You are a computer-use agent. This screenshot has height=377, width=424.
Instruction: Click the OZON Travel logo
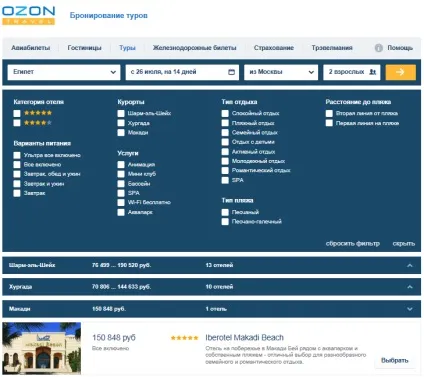click(28, 15)
